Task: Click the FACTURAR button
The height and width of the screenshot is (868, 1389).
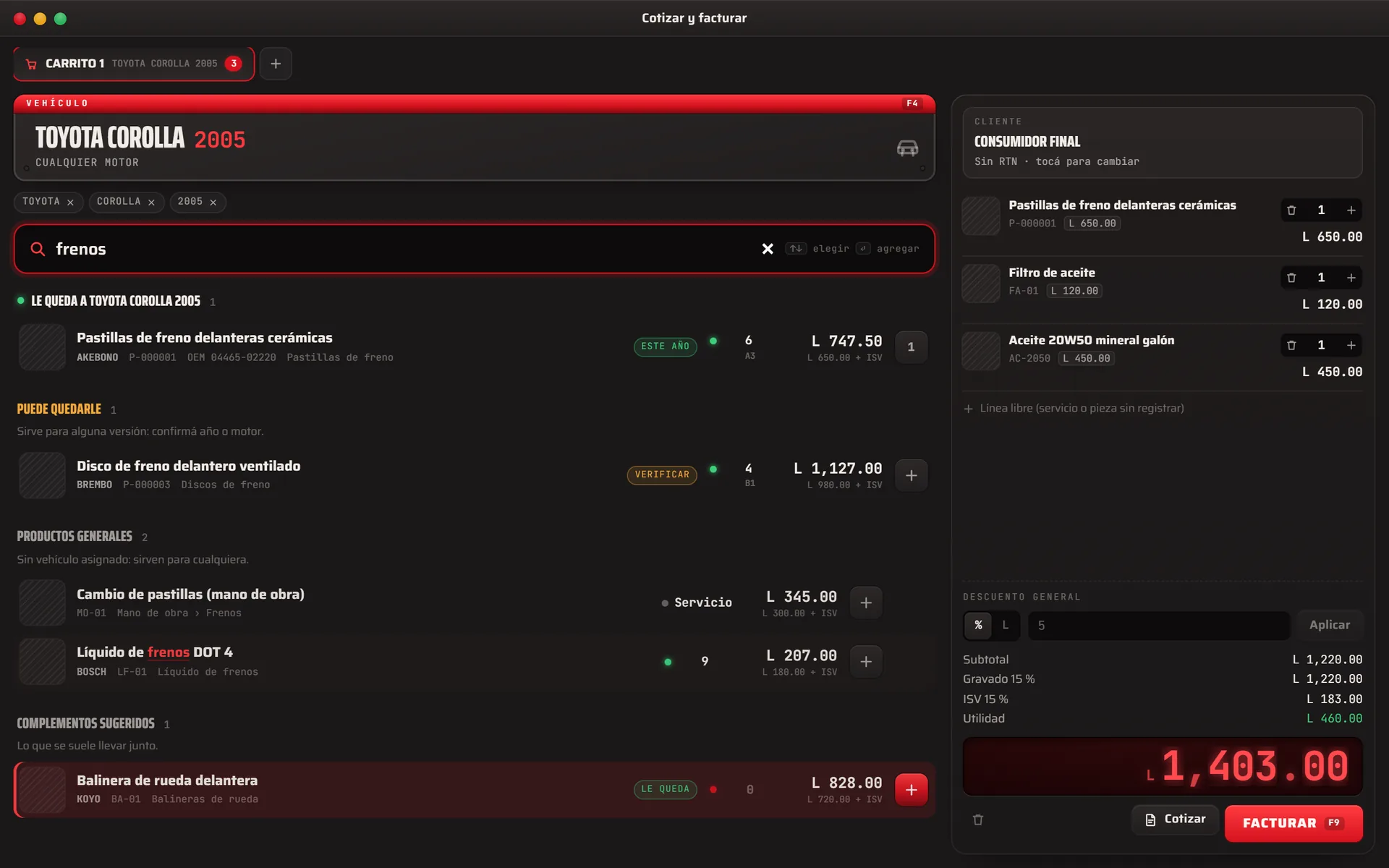Action: coord(1294,823)
